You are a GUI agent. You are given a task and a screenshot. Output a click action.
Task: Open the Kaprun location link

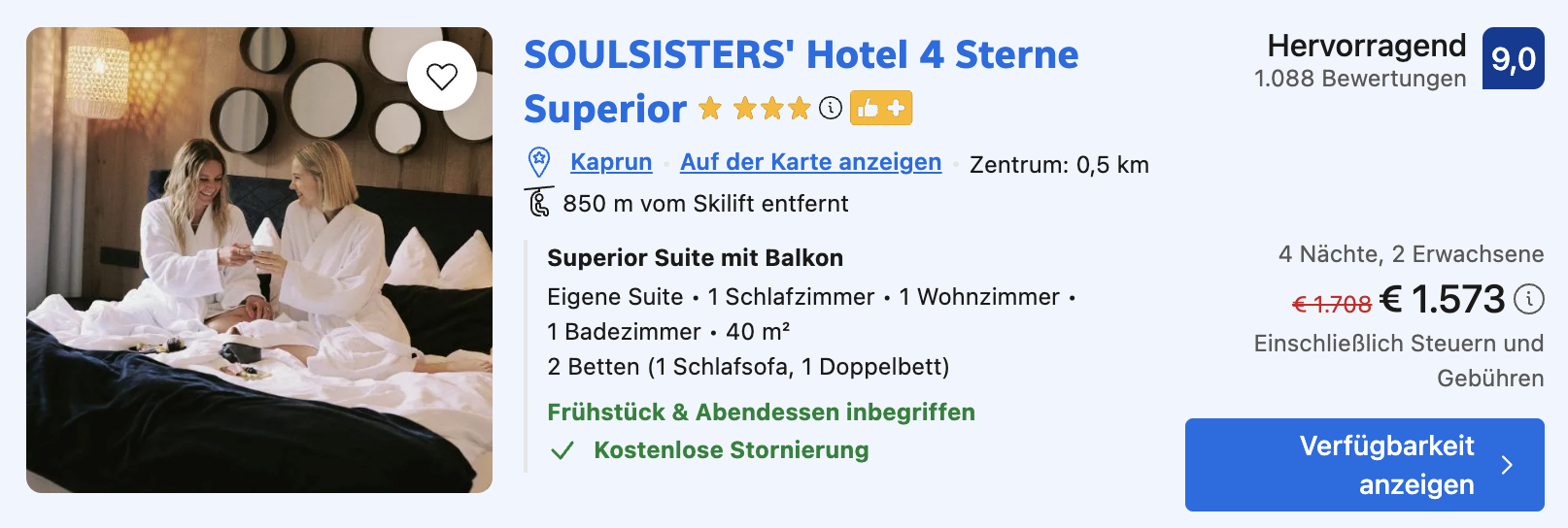click(611, 162)
